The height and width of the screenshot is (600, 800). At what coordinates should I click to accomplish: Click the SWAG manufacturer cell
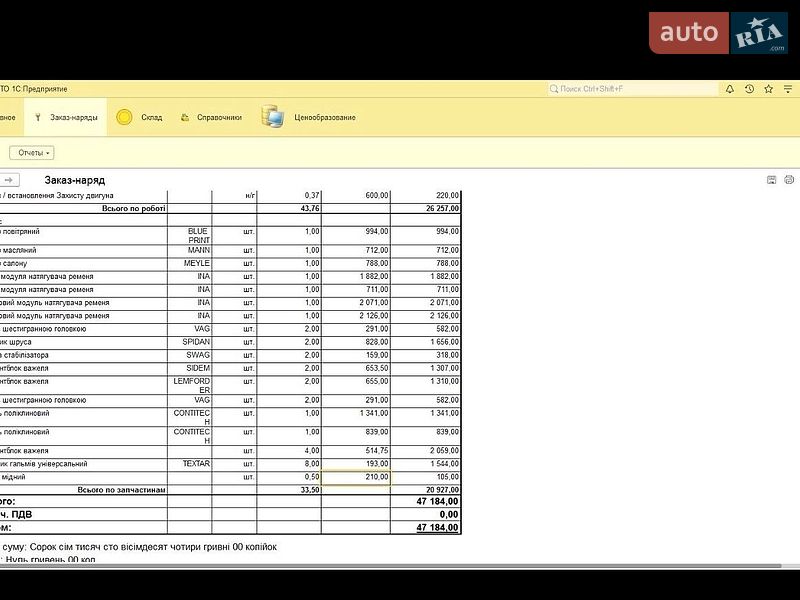[x=189, y=356]
